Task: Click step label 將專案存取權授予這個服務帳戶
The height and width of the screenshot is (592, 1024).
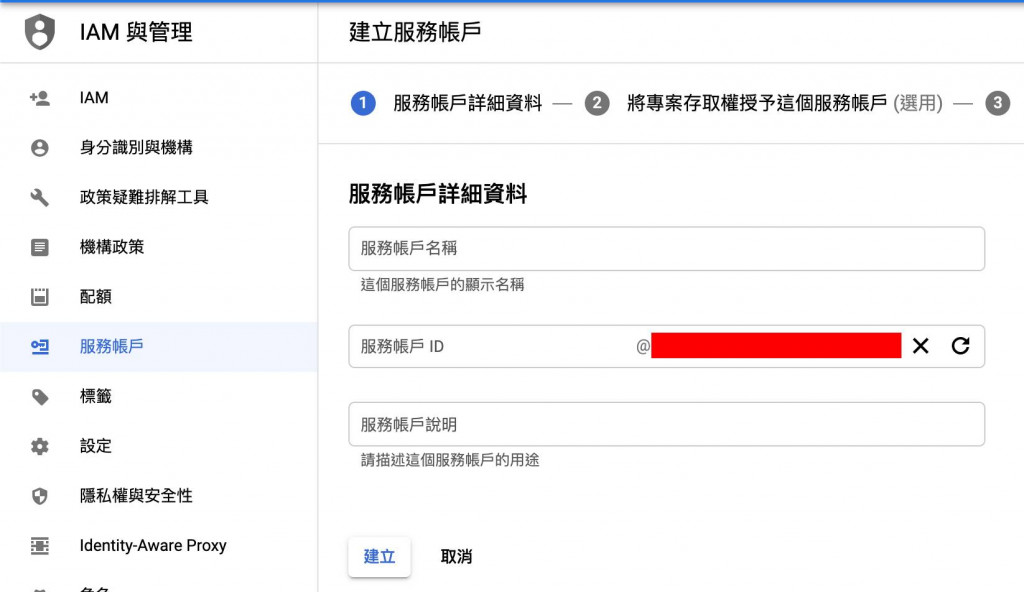Action: [x=757, y=103]
